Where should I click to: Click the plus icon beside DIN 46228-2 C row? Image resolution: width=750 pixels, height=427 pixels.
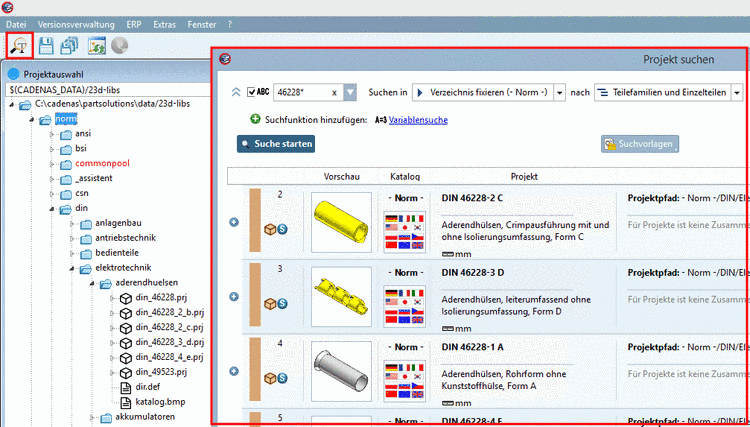(234, 222)
